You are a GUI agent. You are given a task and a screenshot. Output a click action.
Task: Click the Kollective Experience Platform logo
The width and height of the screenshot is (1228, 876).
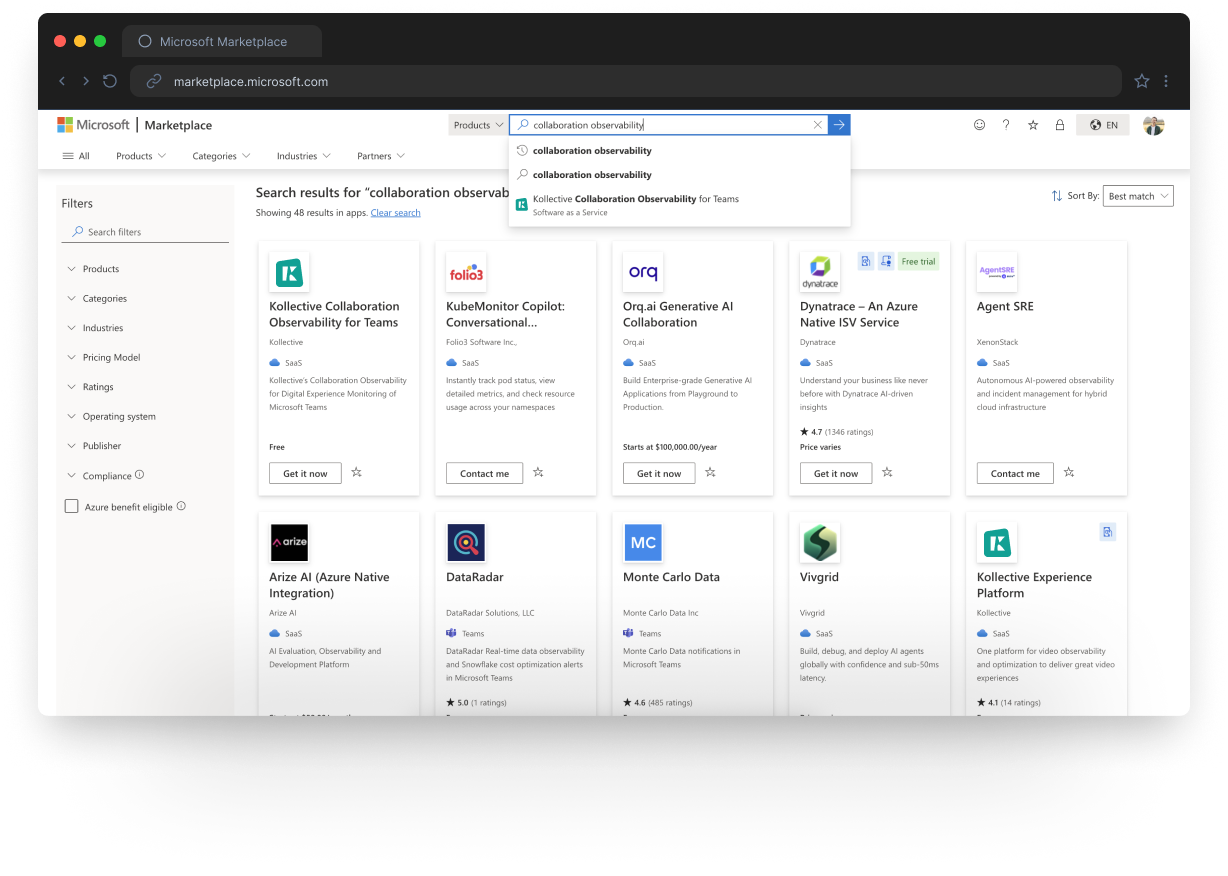click(997, 542)
